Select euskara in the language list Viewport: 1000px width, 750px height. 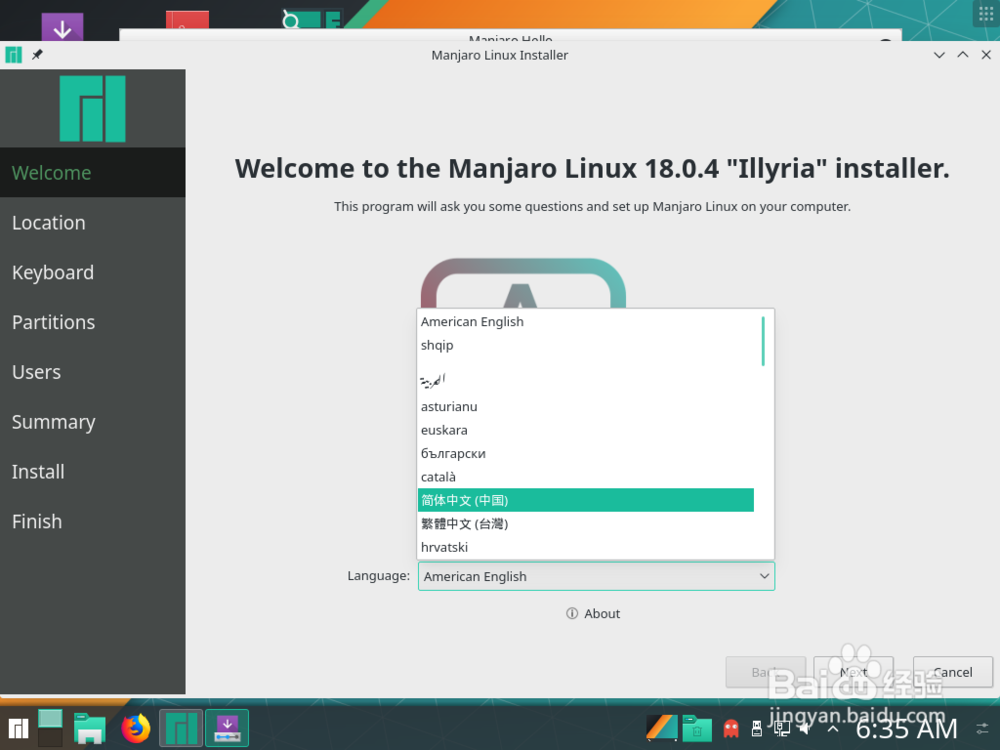(x=585, y=430)
